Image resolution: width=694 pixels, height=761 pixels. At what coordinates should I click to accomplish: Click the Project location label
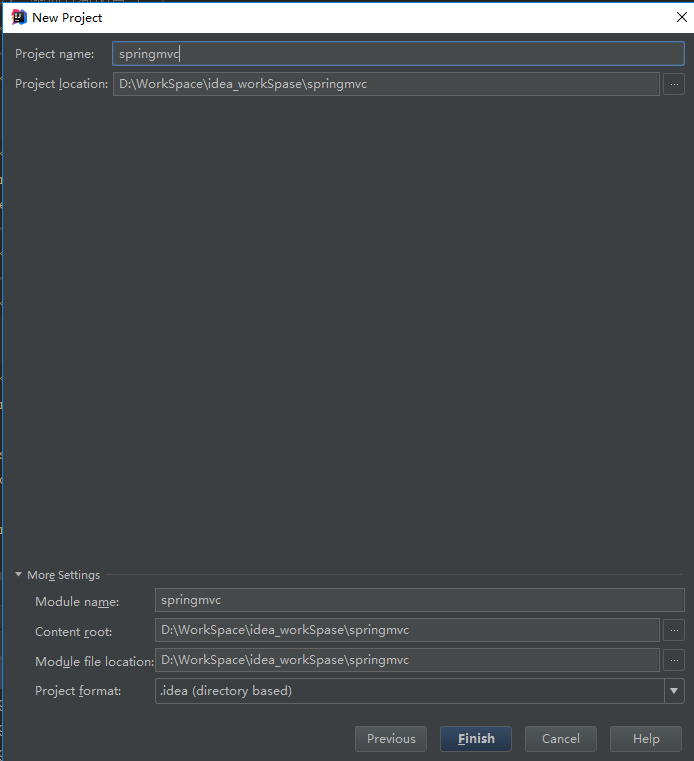coord(62,84)
